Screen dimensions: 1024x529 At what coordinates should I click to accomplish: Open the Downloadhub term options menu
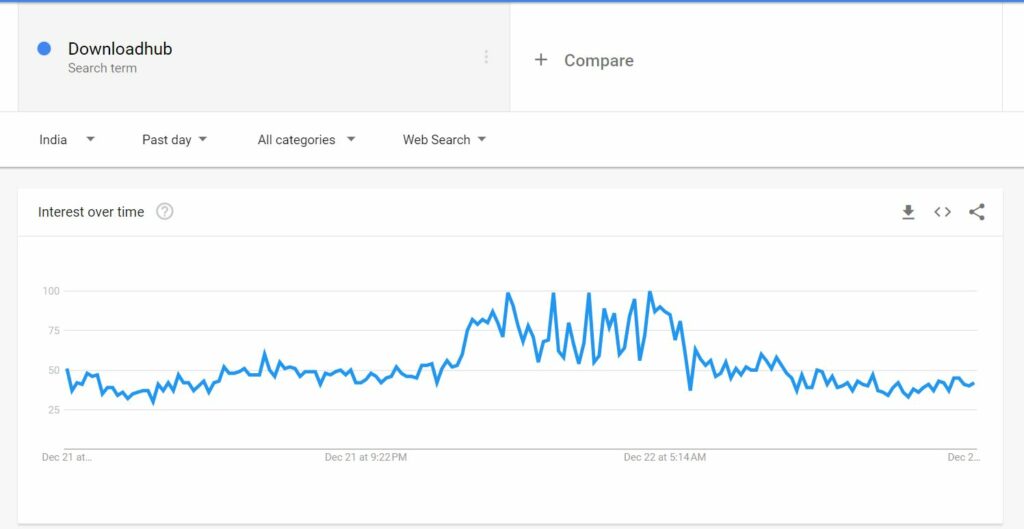486,57
